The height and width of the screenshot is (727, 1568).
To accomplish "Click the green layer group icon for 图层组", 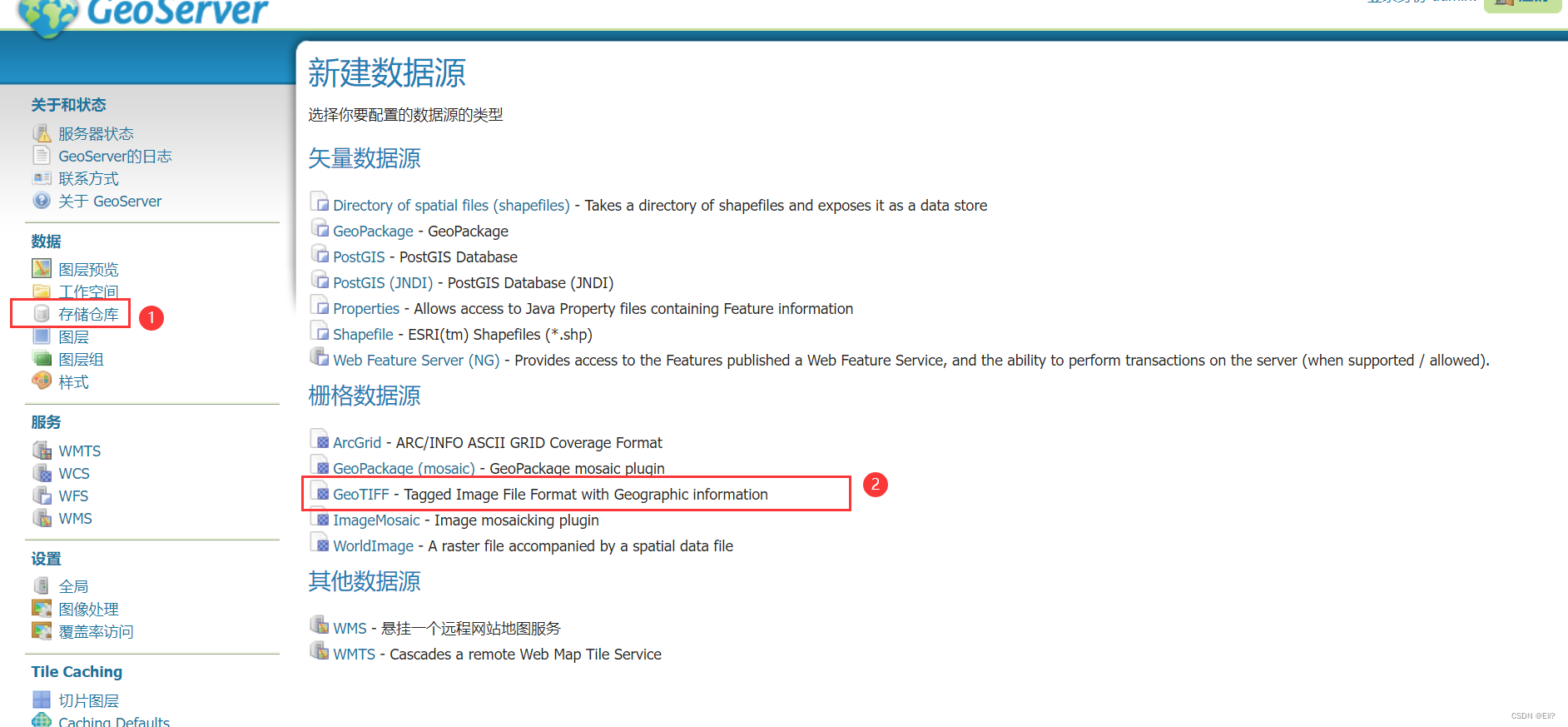I will click(42, 359).
